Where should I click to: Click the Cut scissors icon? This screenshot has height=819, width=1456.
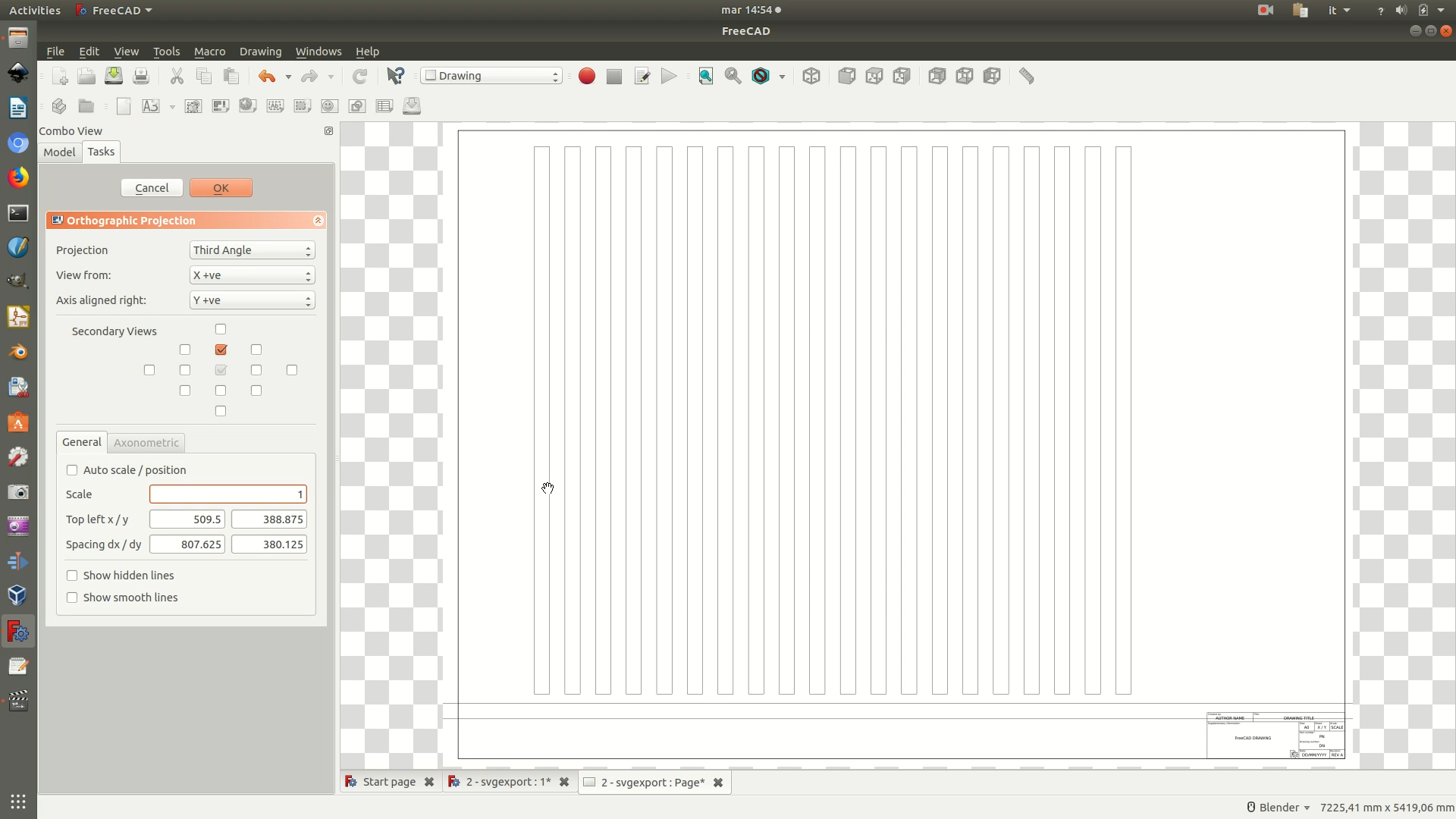(x=177, y=76)
